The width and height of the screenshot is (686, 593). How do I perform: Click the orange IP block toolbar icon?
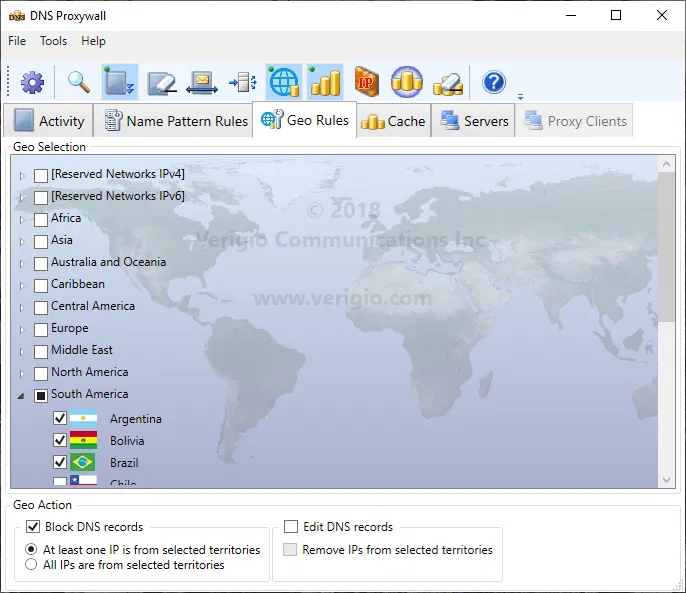click(x=366, y=82)
